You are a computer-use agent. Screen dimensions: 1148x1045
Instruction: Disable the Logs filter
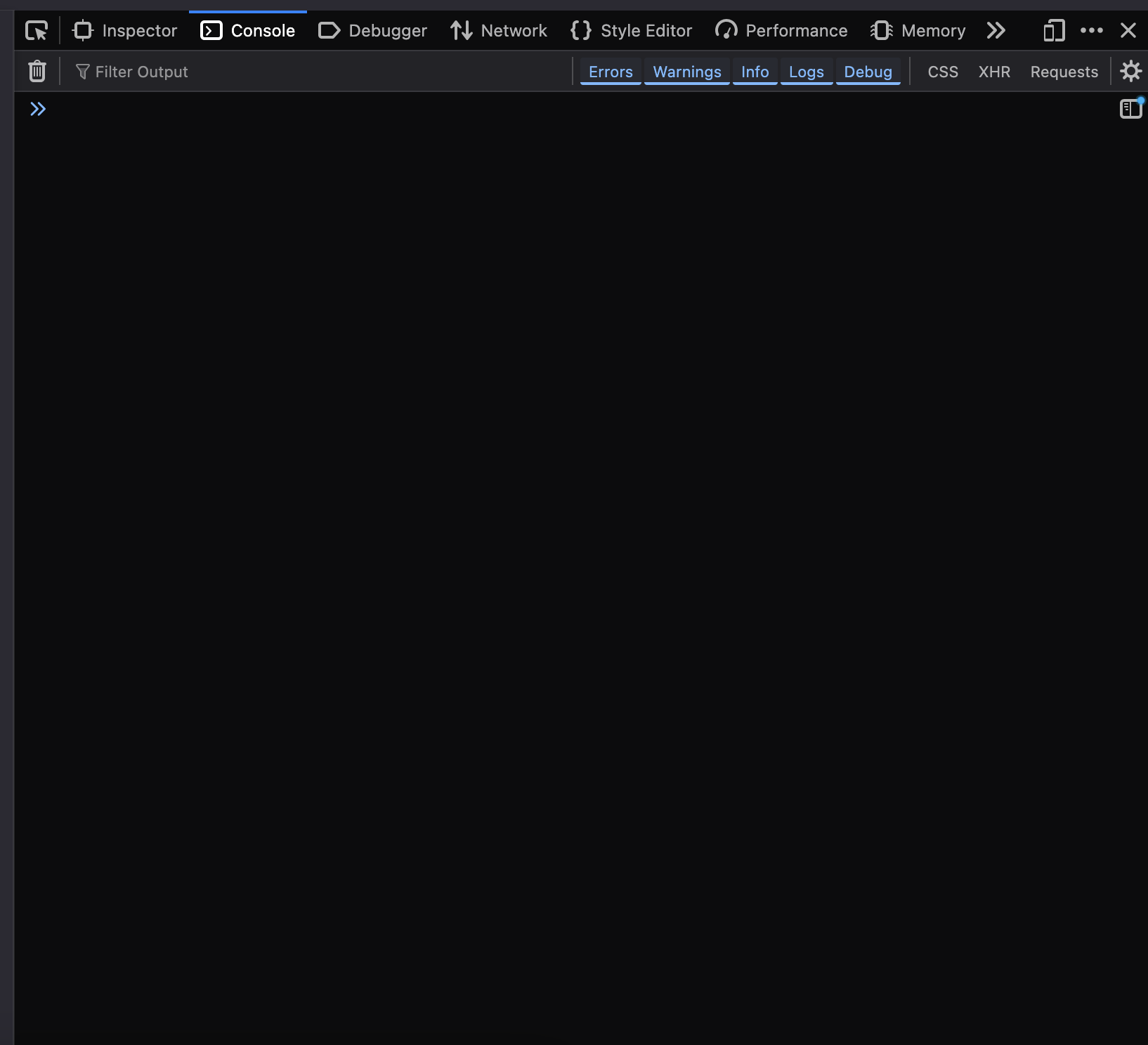pos(806,72)
